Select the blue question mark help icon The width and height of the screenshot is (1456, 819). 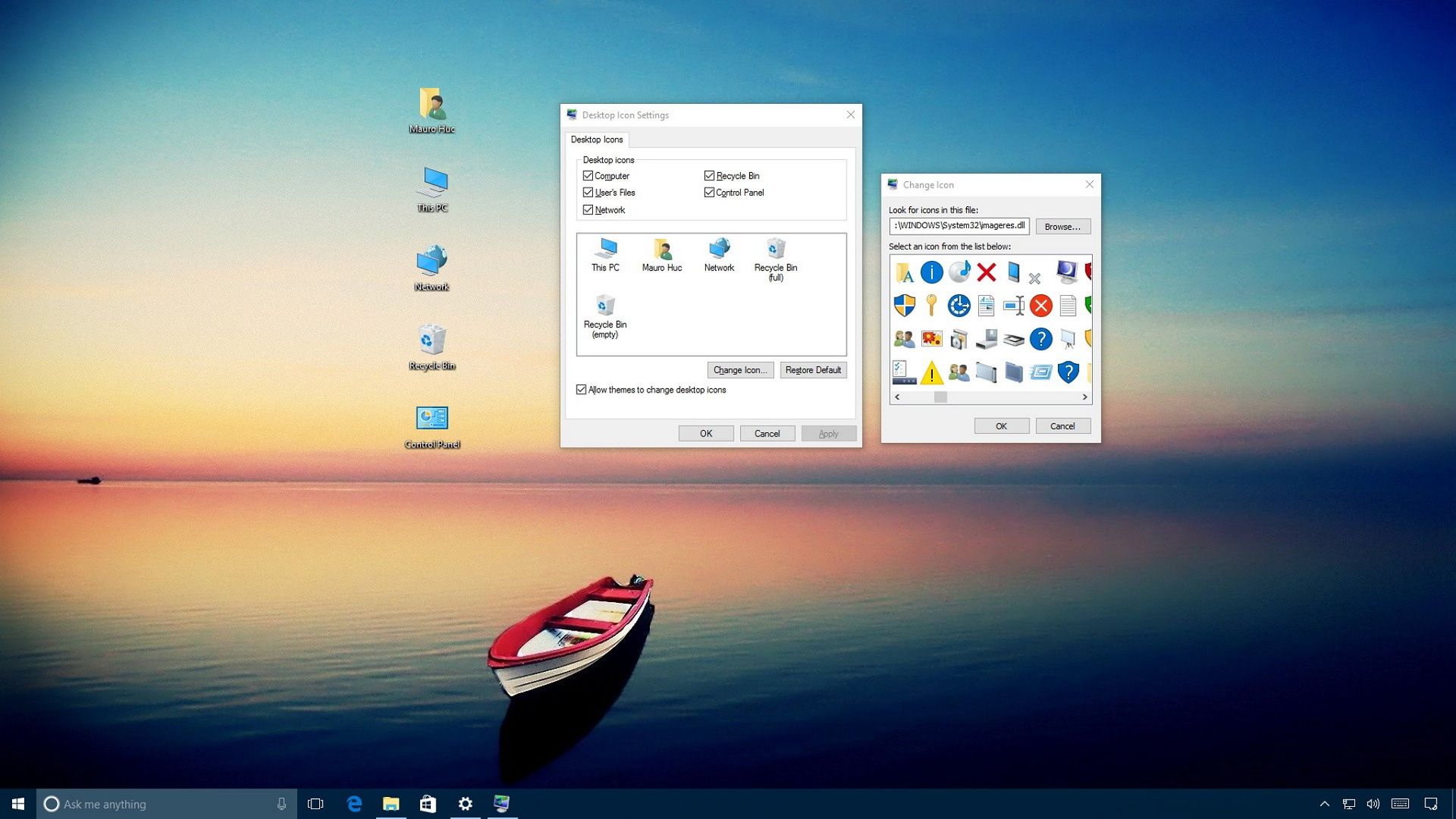[x=1040, y=339]
